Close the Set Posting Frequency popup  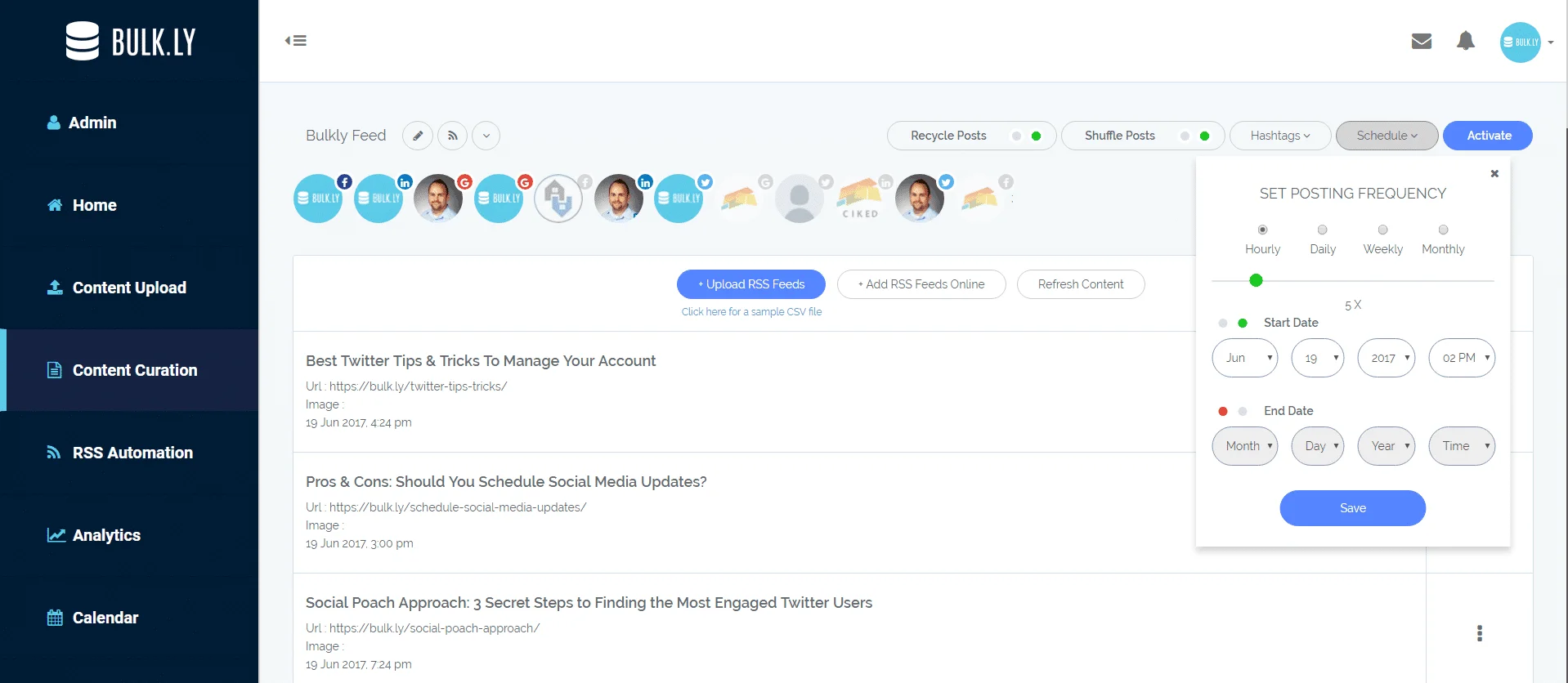click(x=1494, y=173)
